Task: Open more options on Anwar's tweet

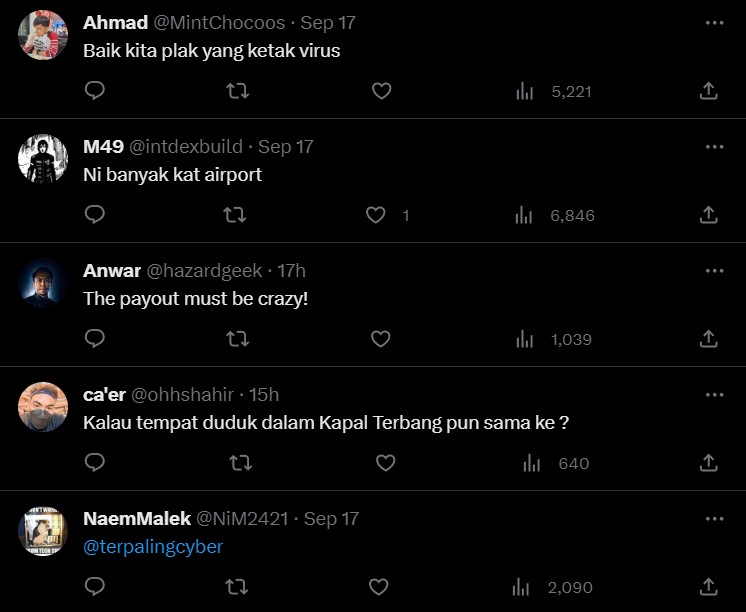Action: coord(714,270)
